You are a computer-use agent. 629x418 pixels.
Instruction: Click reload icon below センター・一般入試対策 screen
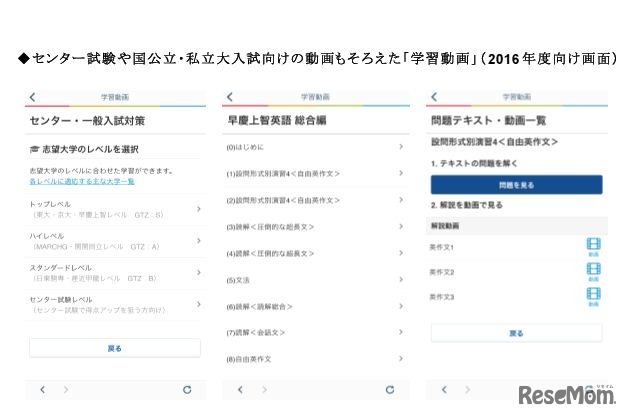(x=187, y=390)
